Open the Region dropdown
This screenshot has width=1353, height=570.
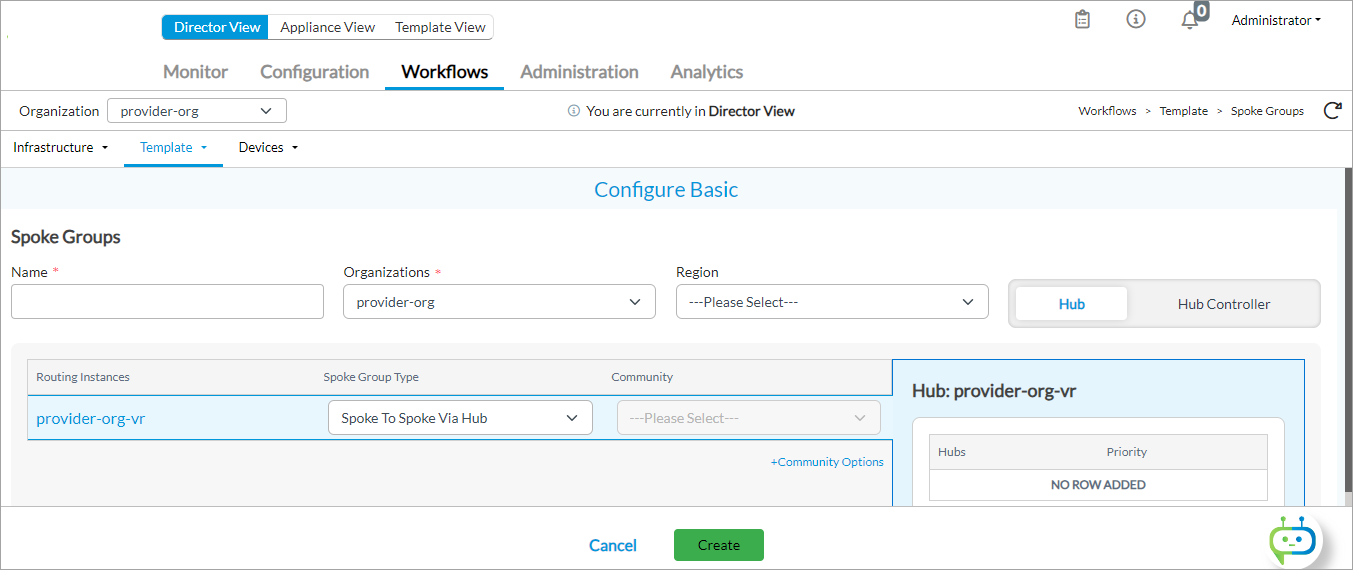pyautogui.click(x=831, y=302)
